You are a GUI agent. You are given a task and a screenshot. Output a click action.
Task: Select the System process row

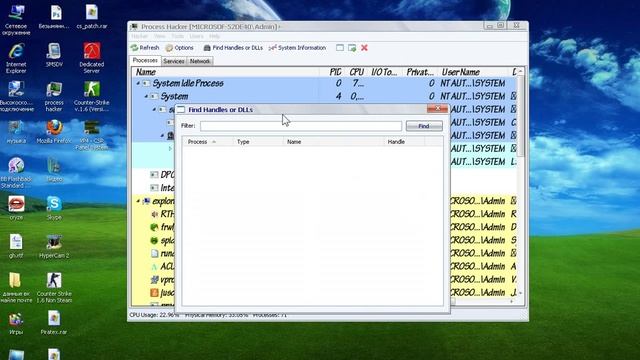[x=325, y=96]
